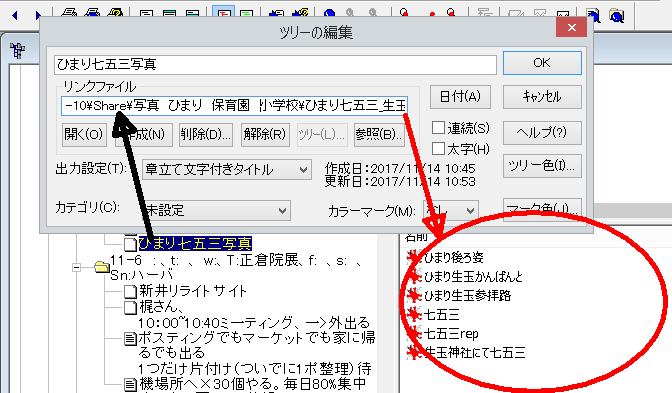
Task: Select file 七五三 in list
Action: coord(441,315)
